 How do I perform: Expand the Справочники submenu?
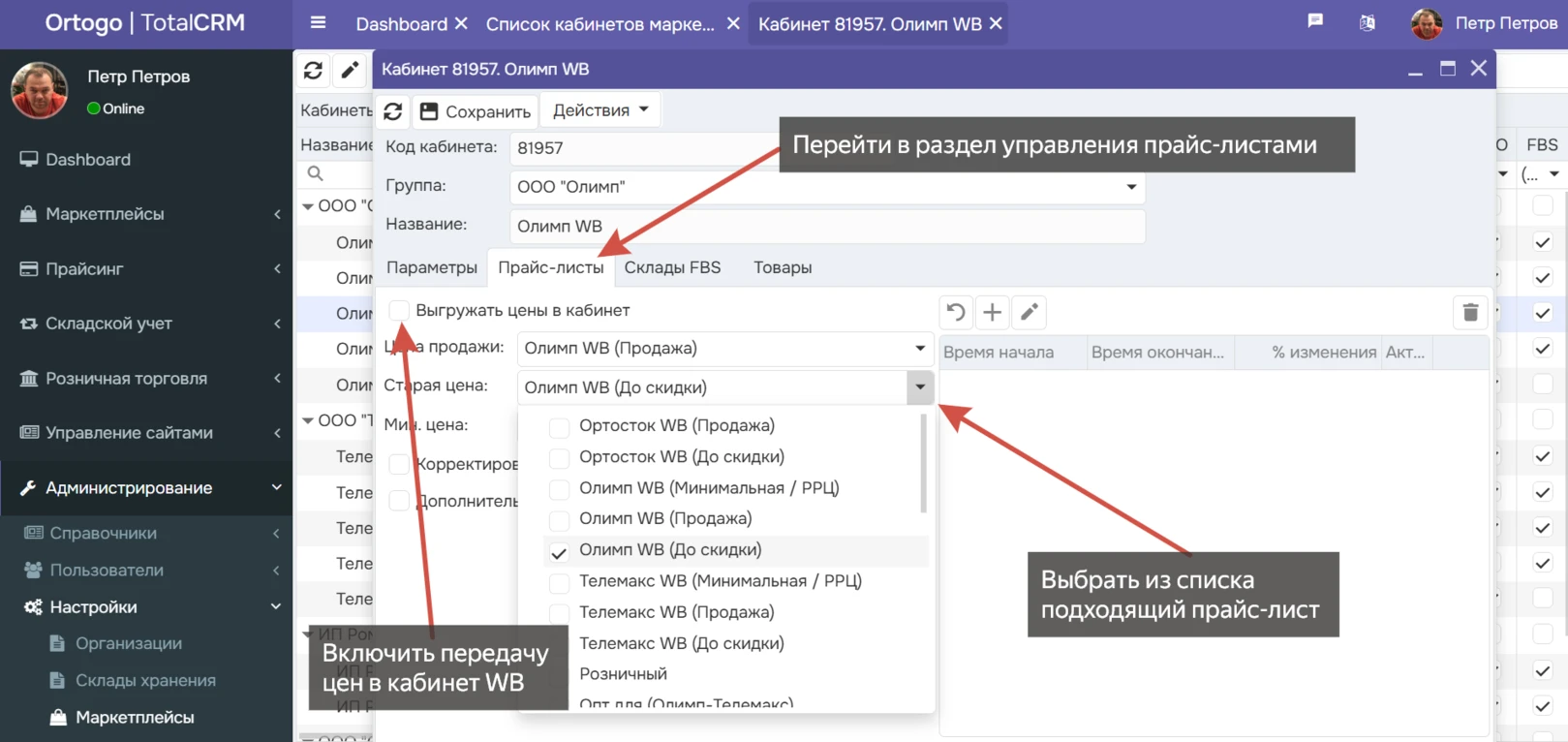coord(145,533)
